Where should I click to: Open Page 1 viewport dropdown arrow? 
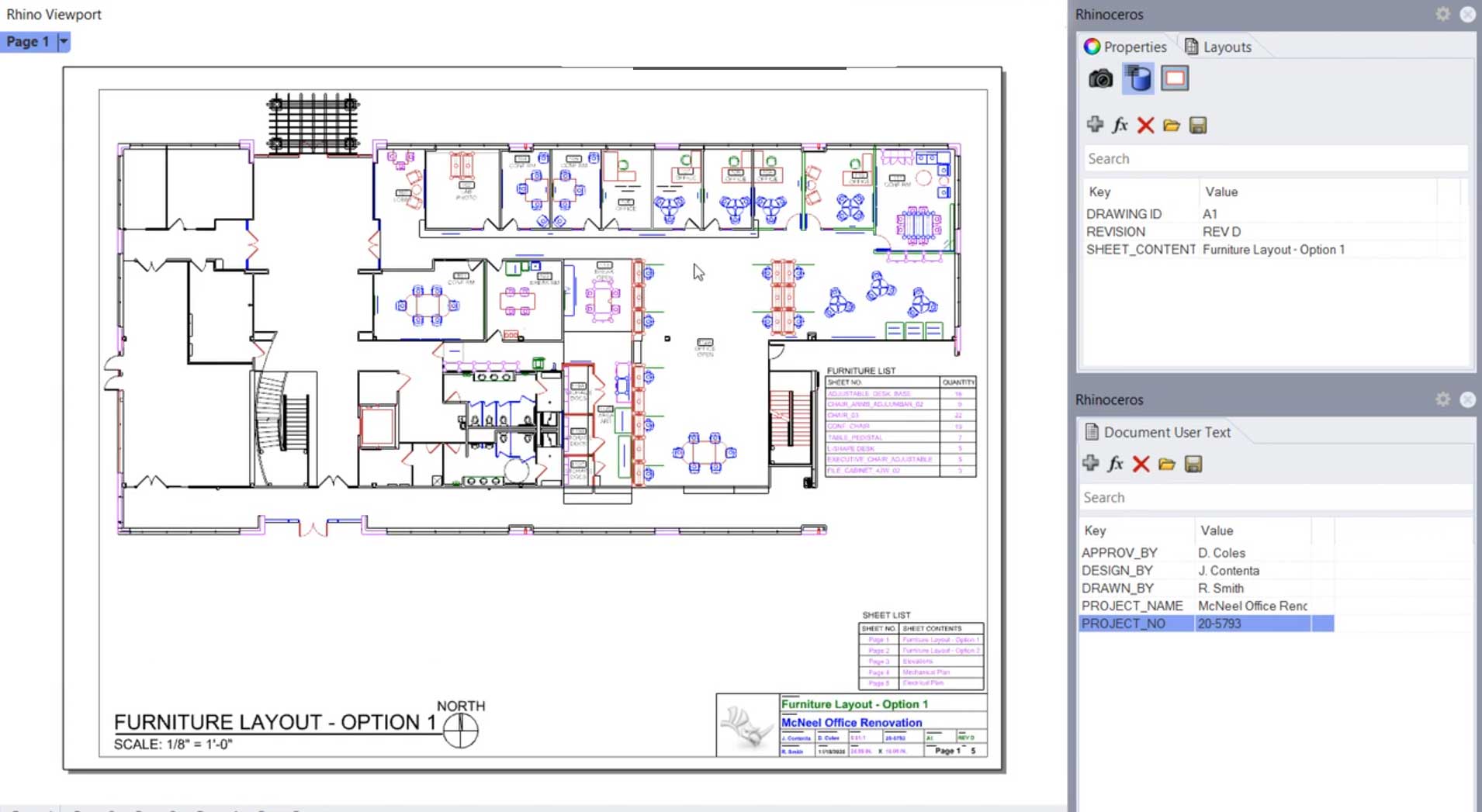[64, 42]
